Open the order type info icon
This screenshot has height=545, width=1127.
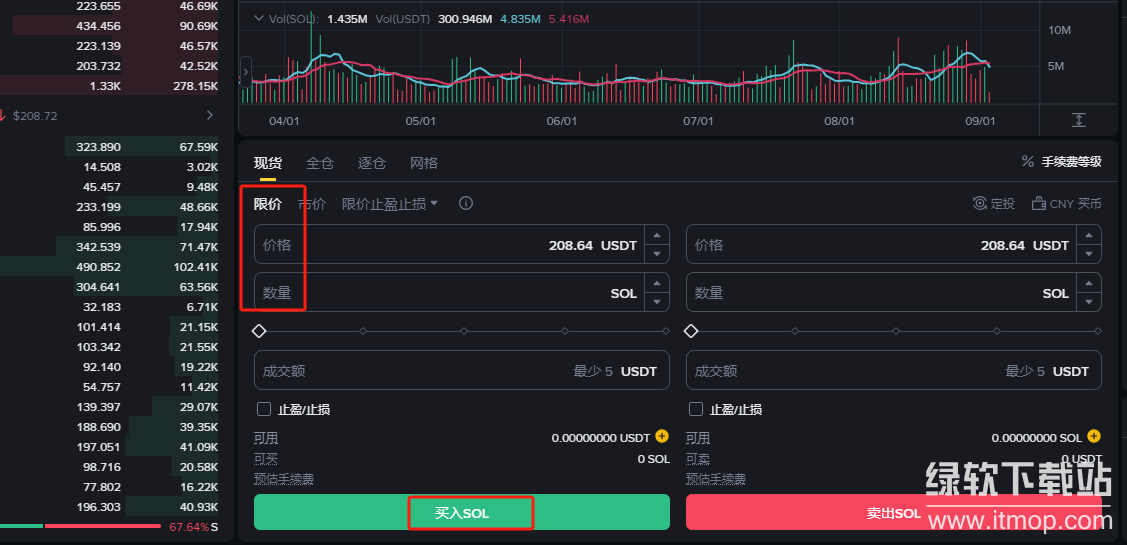(466, 203)
